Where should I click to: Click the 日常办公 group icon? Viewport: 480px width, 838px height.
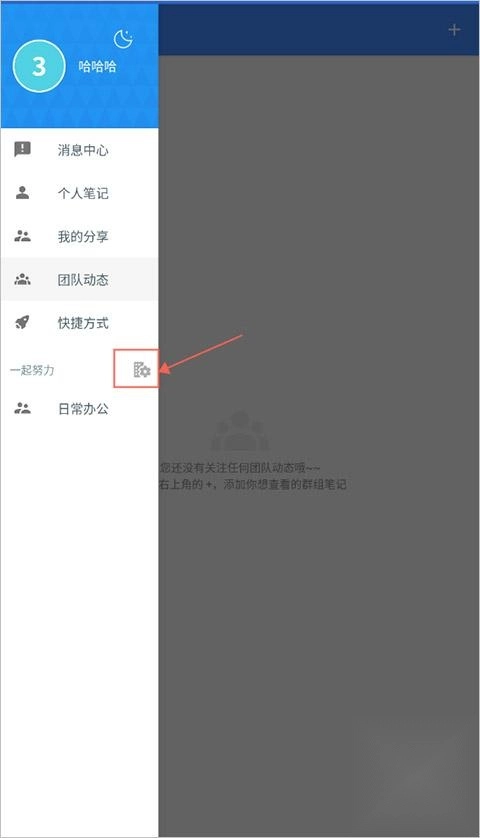point(22,408)
